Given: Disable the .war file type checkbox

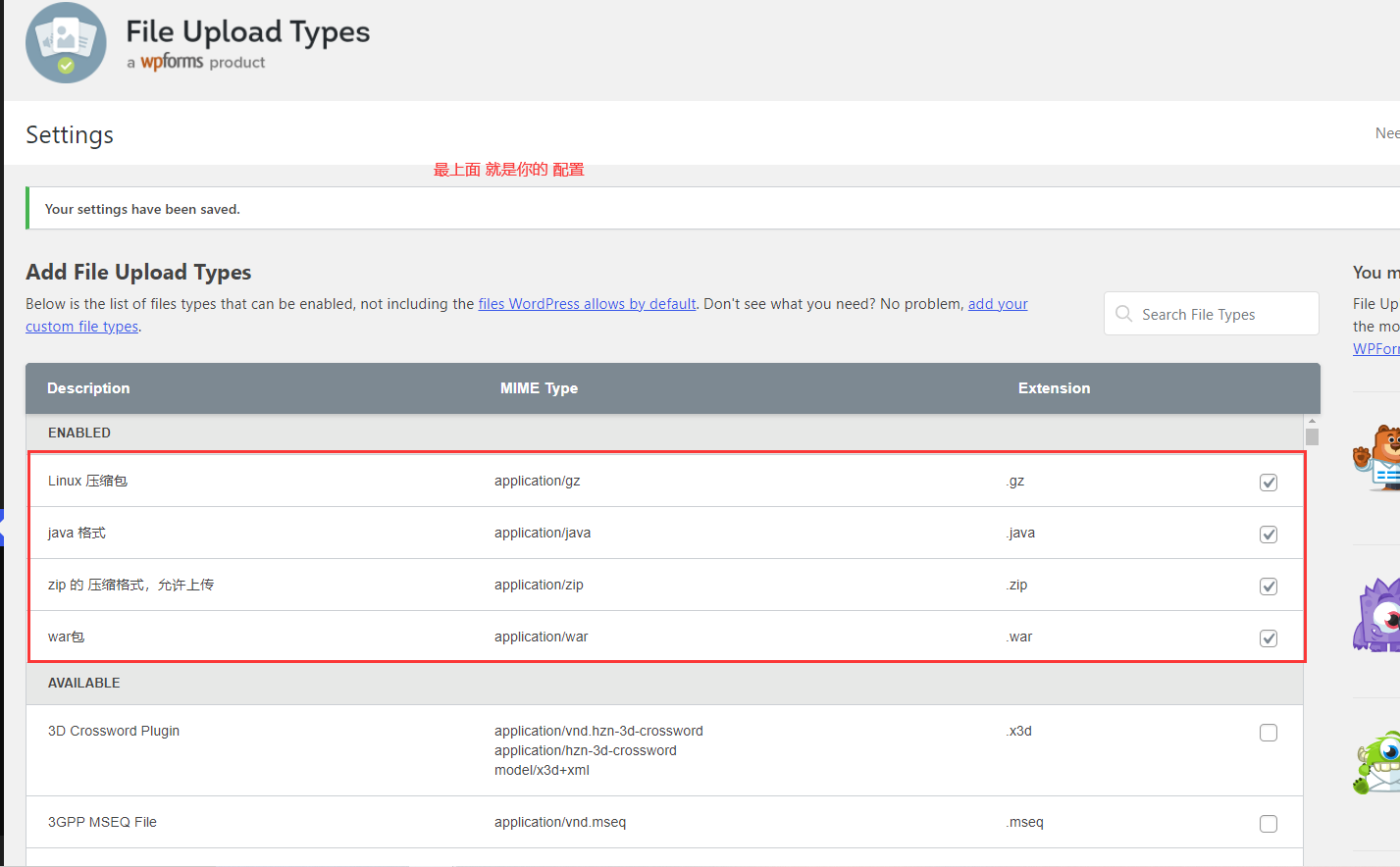Looking at the screenshot, I should (1268, 638).
